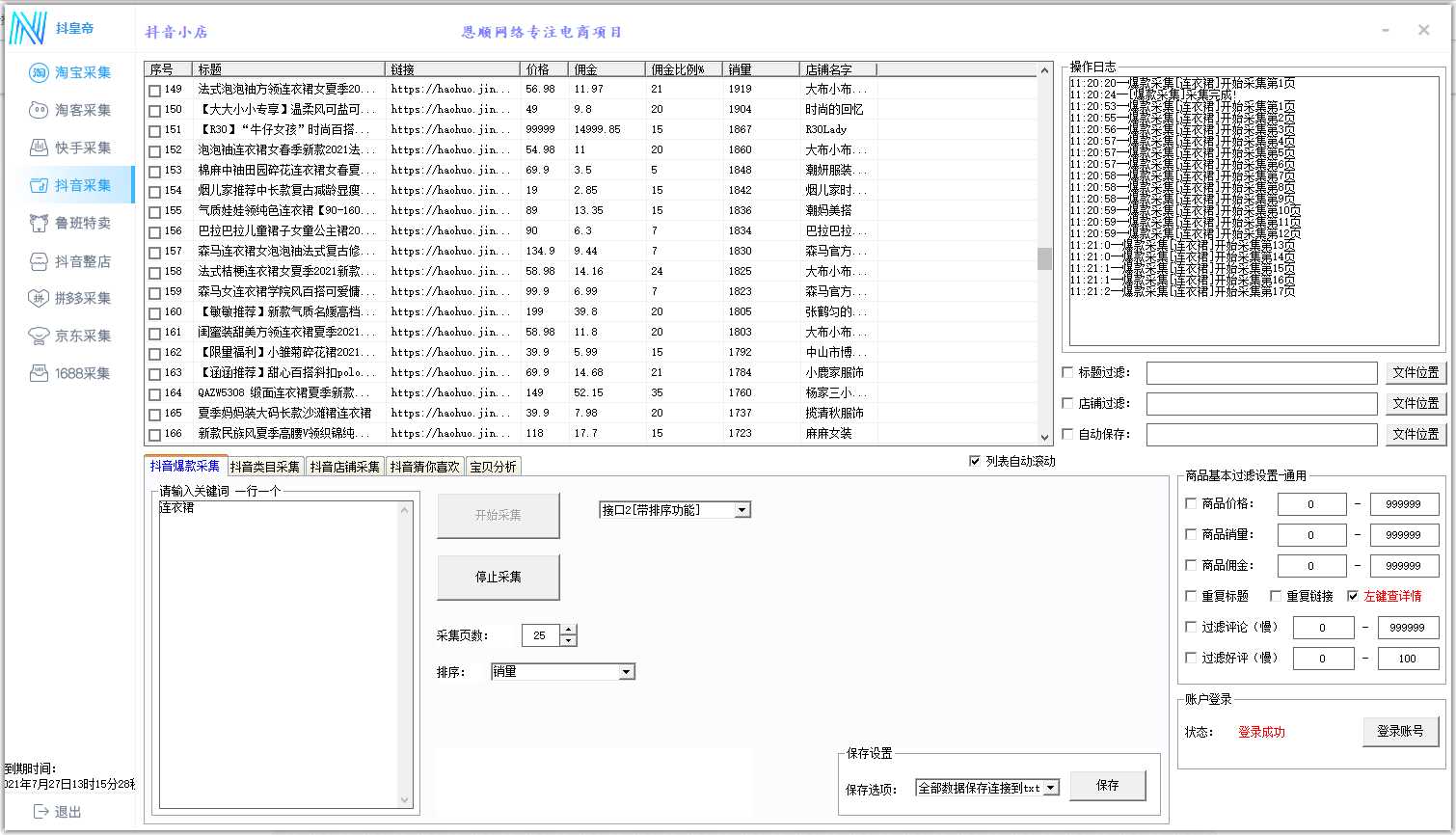Click the 退出 logout icon
The width and height of the screenshot is (1456, 835).
(41, 812)
